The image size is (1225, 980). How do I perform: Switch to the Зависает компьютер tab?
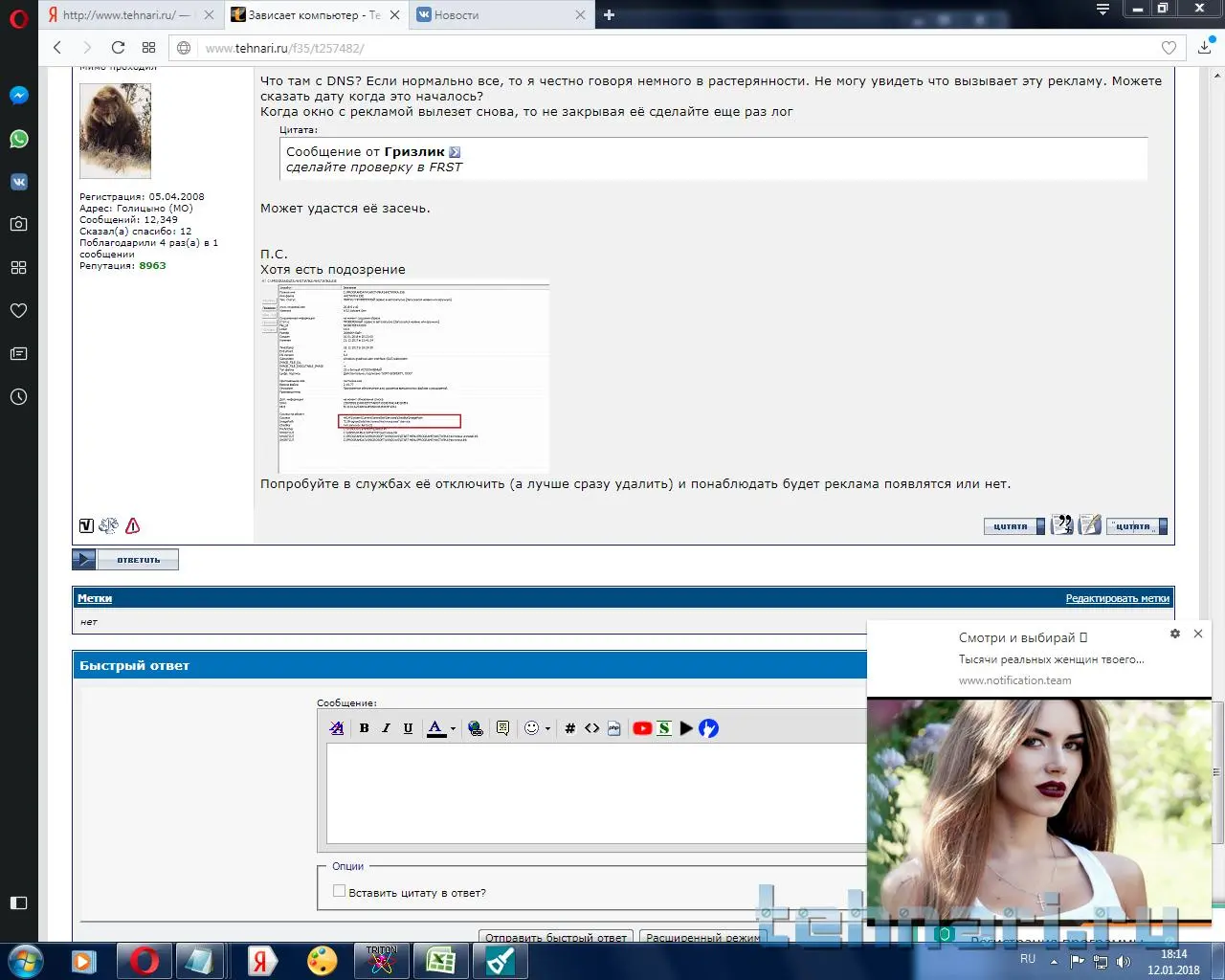pyautogui.click(x=317, y=15)
